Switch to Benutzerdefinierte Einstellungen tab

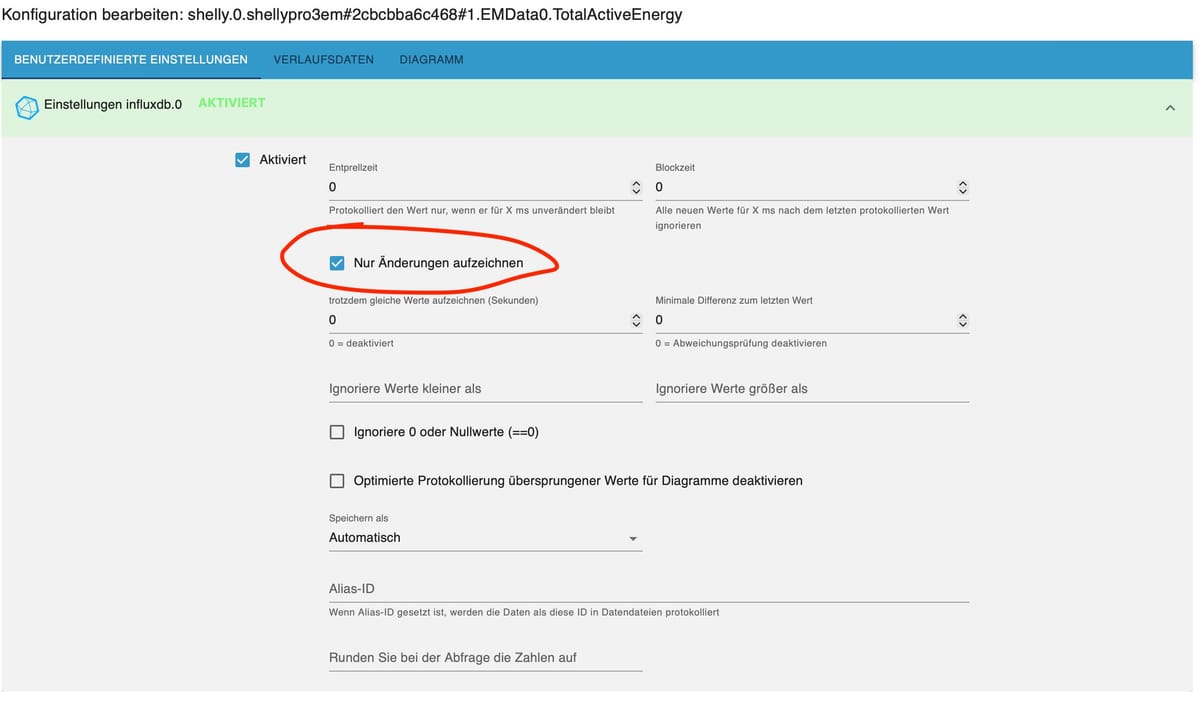[131, 59]
